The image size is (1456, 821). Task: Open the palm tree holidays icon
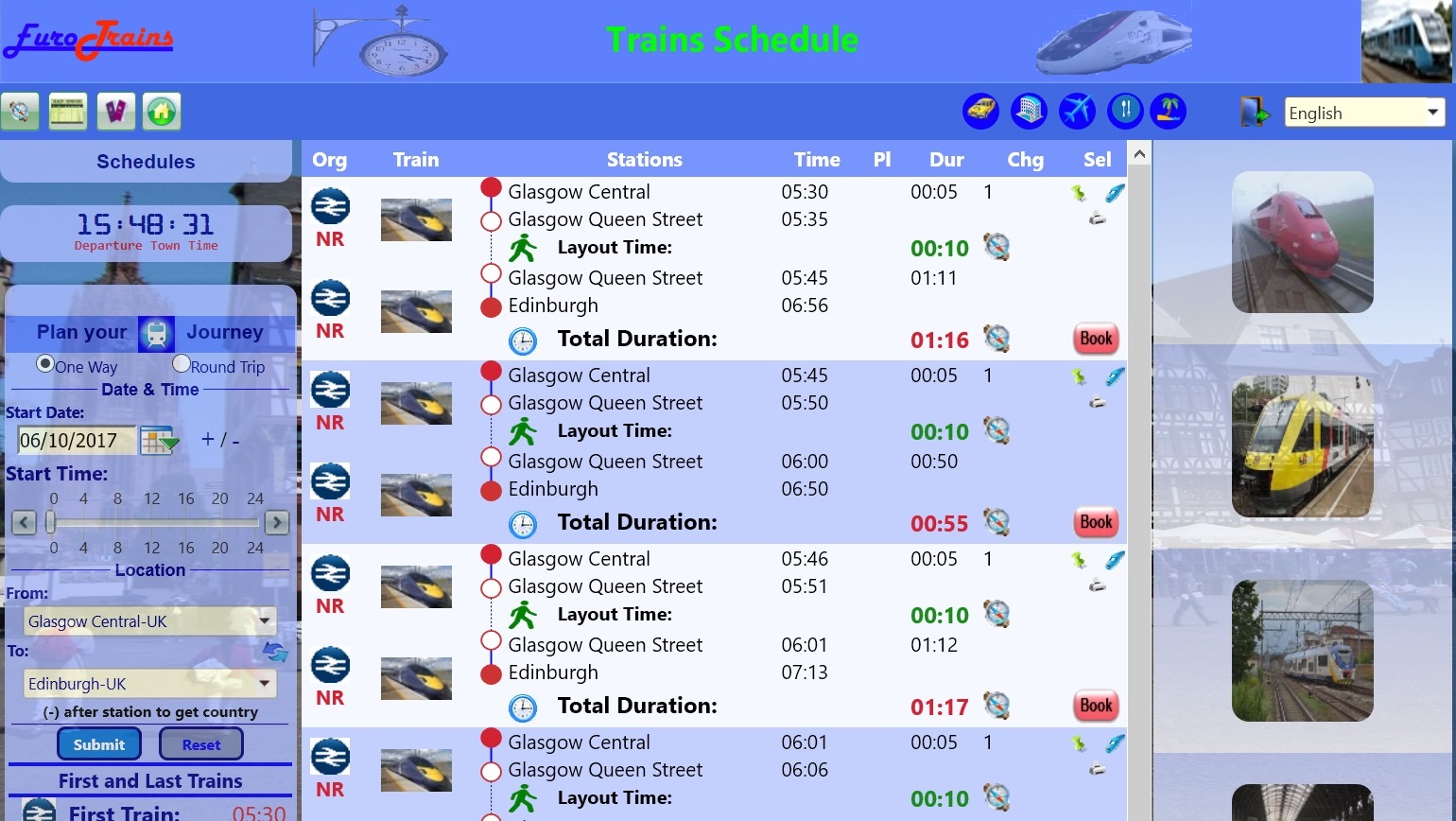pos(1169,111)
